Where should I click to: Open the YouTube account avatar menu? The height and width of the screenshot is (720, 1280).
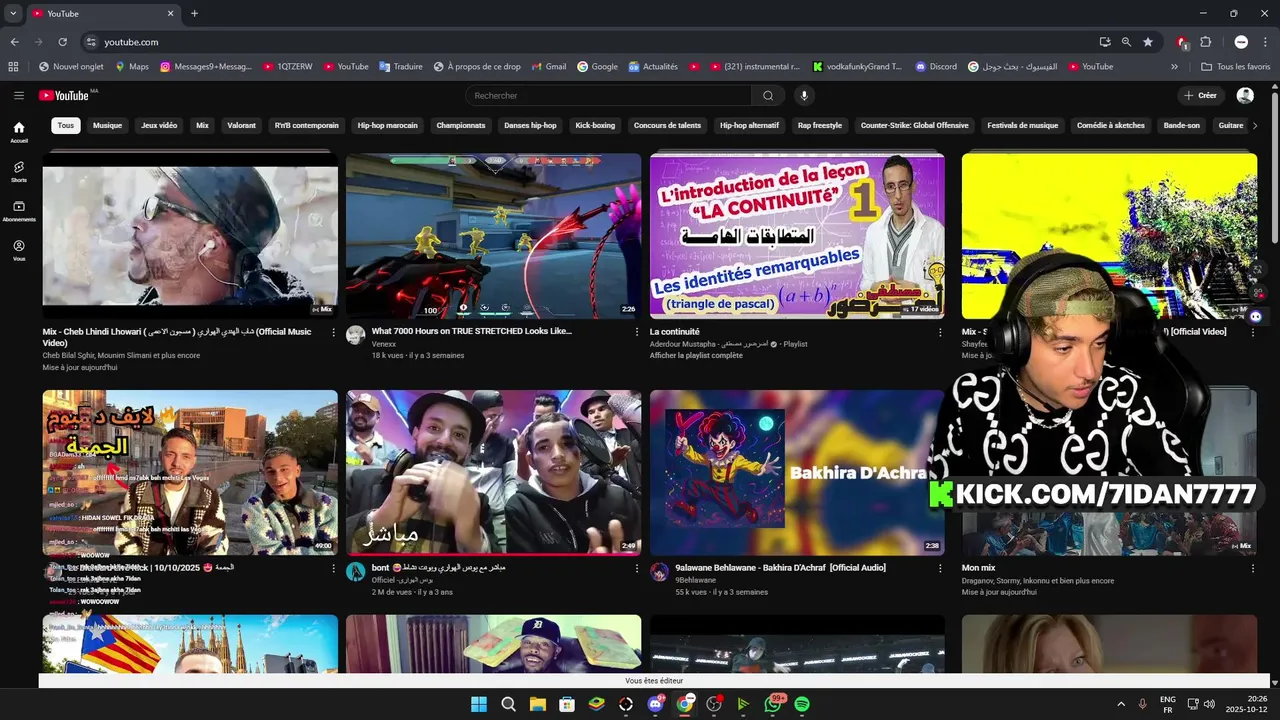coord(1245,95)
